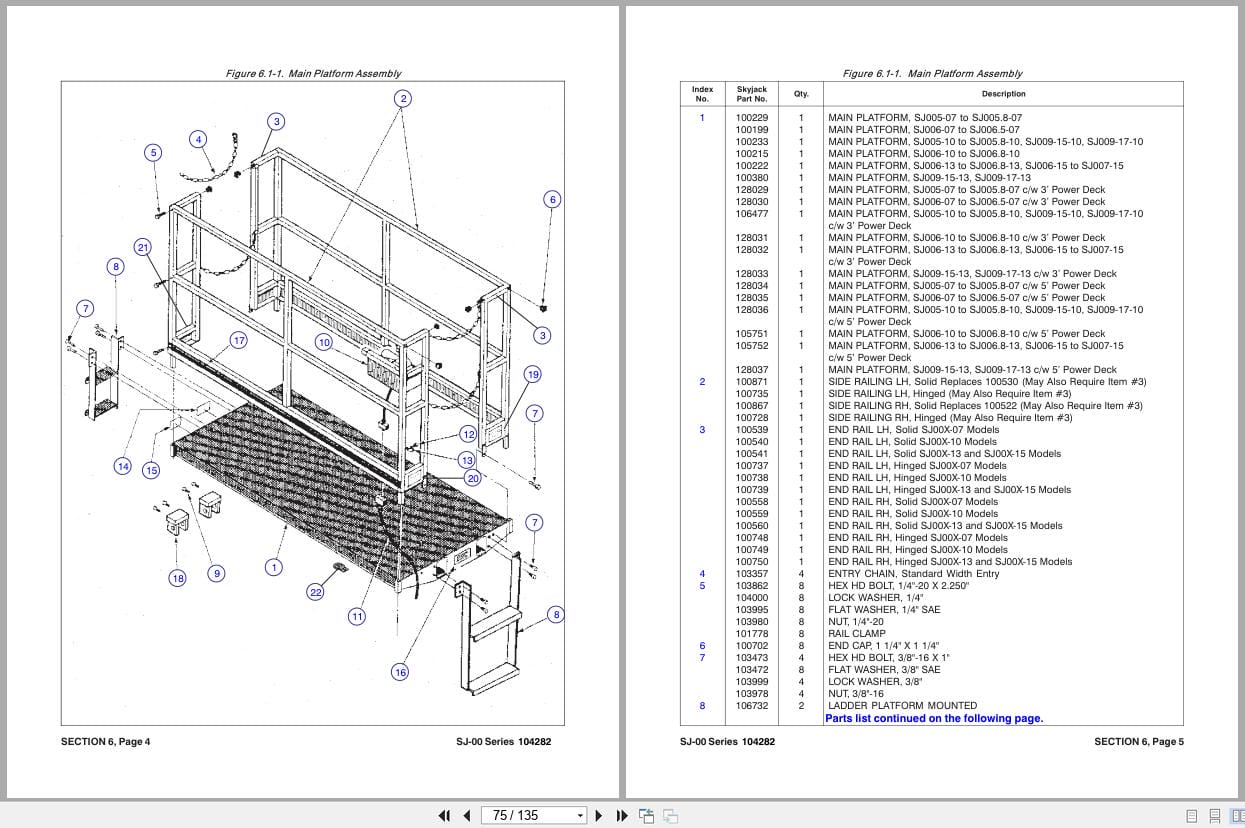Click index number 3 for END RAIL LH
1245x828 pixels.
(702, 429)
